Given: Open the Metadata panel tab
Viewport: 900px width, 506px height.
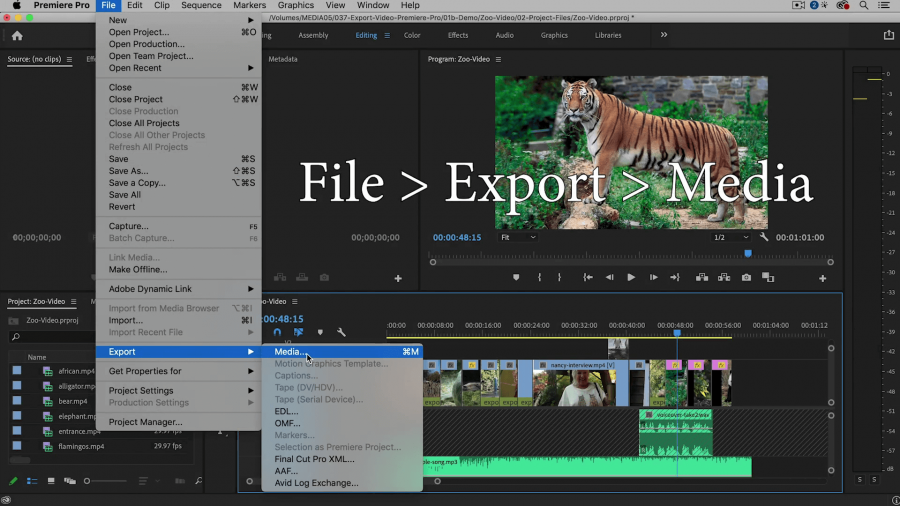Looking at the screenshot, I should point(283,59).
